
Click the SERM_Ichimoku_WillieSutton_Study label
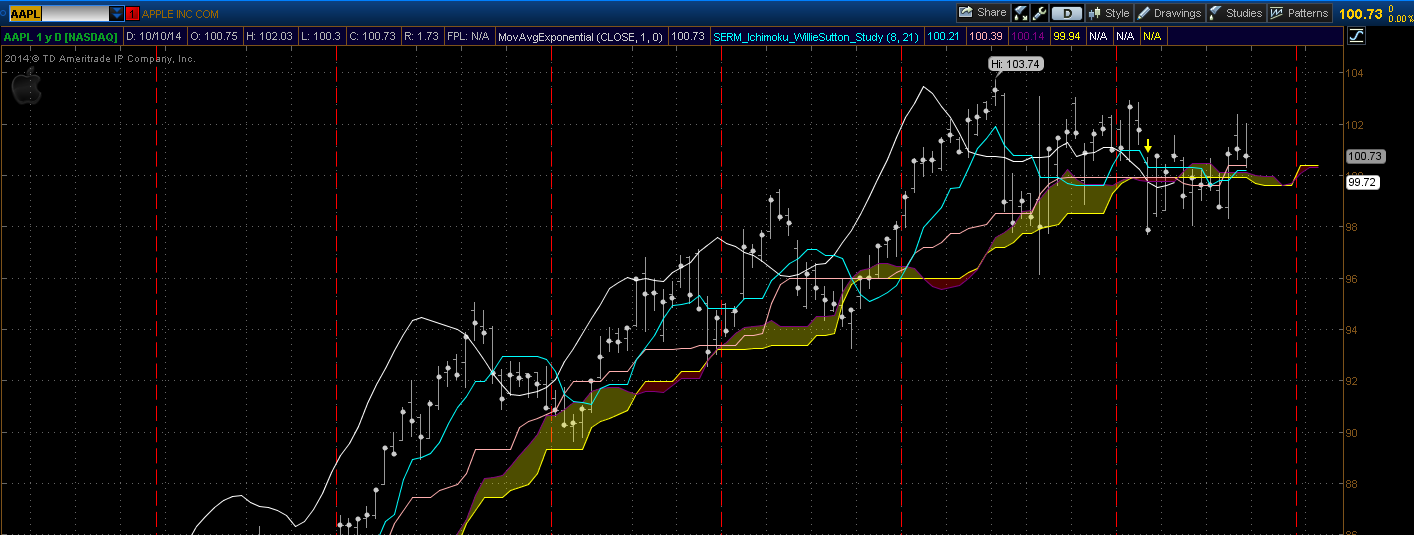tap(819, 36)
